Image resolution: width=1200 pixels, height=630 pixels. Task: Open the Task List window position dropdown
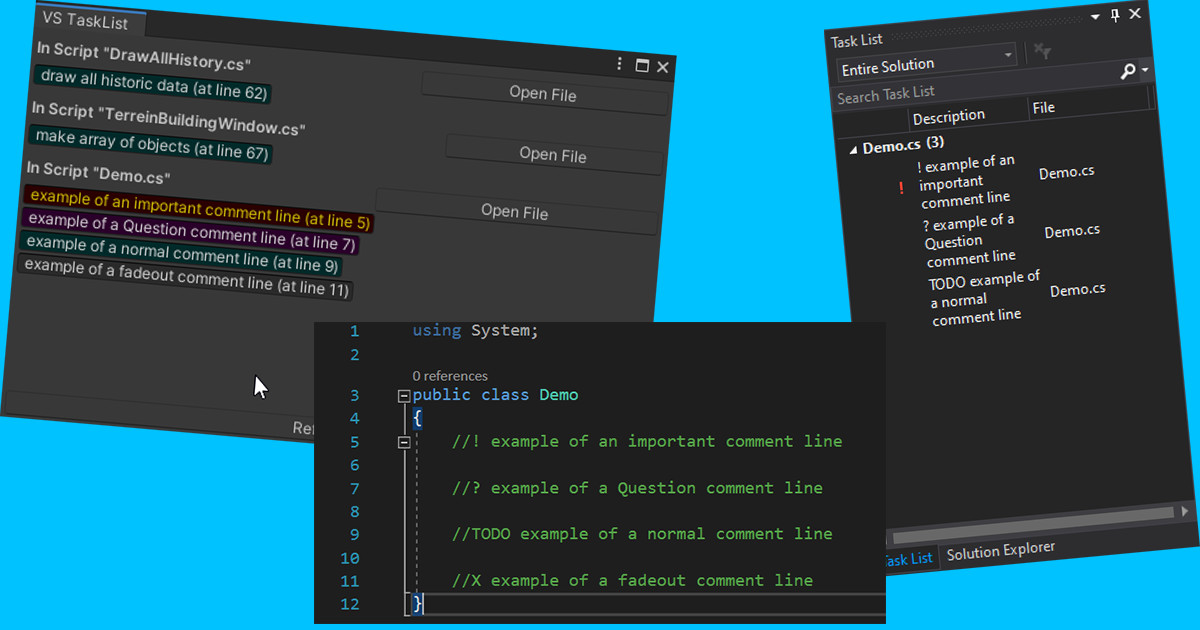coord(1095,17)
